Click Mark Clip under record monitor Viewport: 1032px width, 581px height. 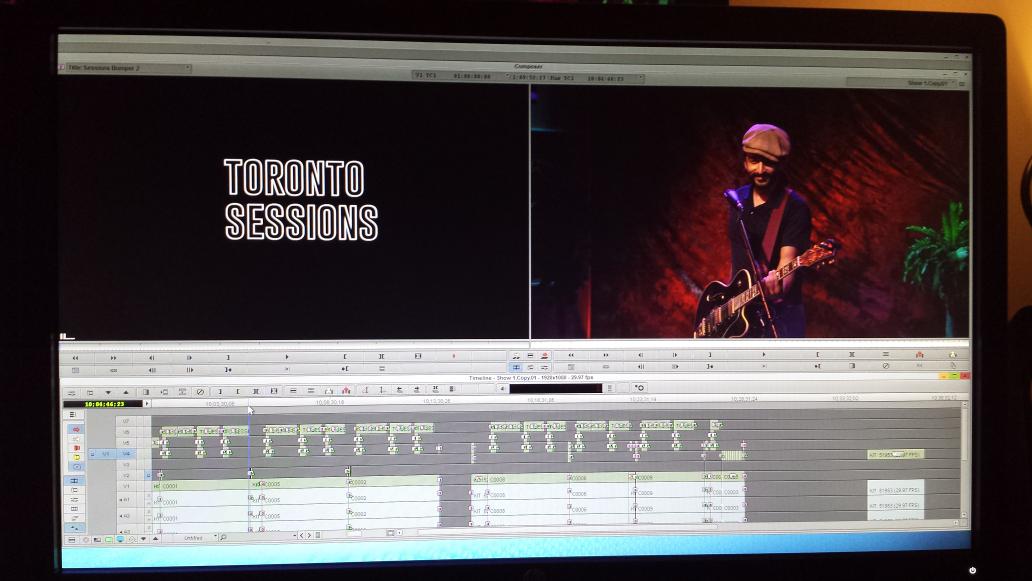tap(852, 355)
